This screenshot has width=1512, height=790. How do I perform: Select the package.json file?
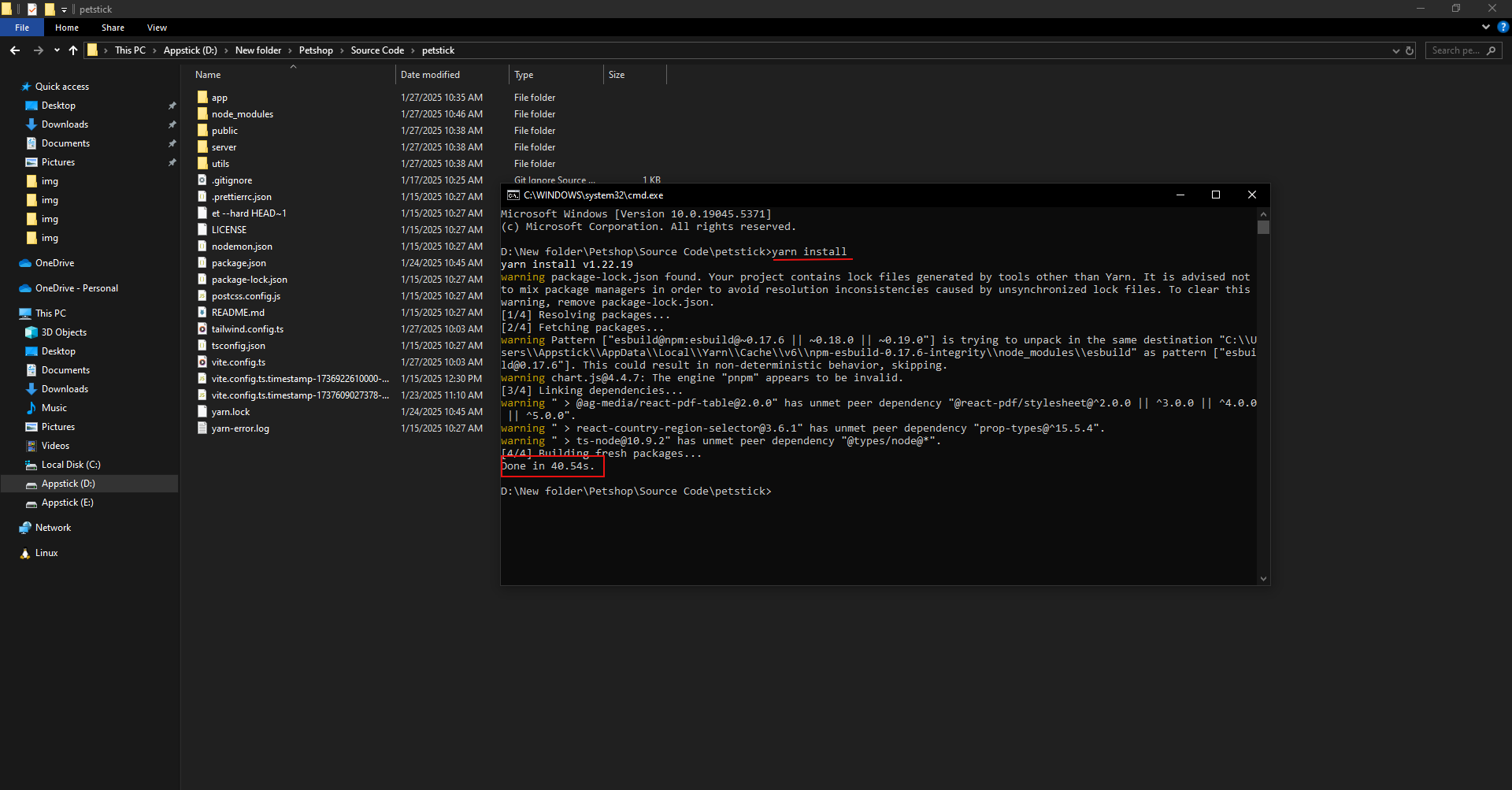click(x=239, y=263)
